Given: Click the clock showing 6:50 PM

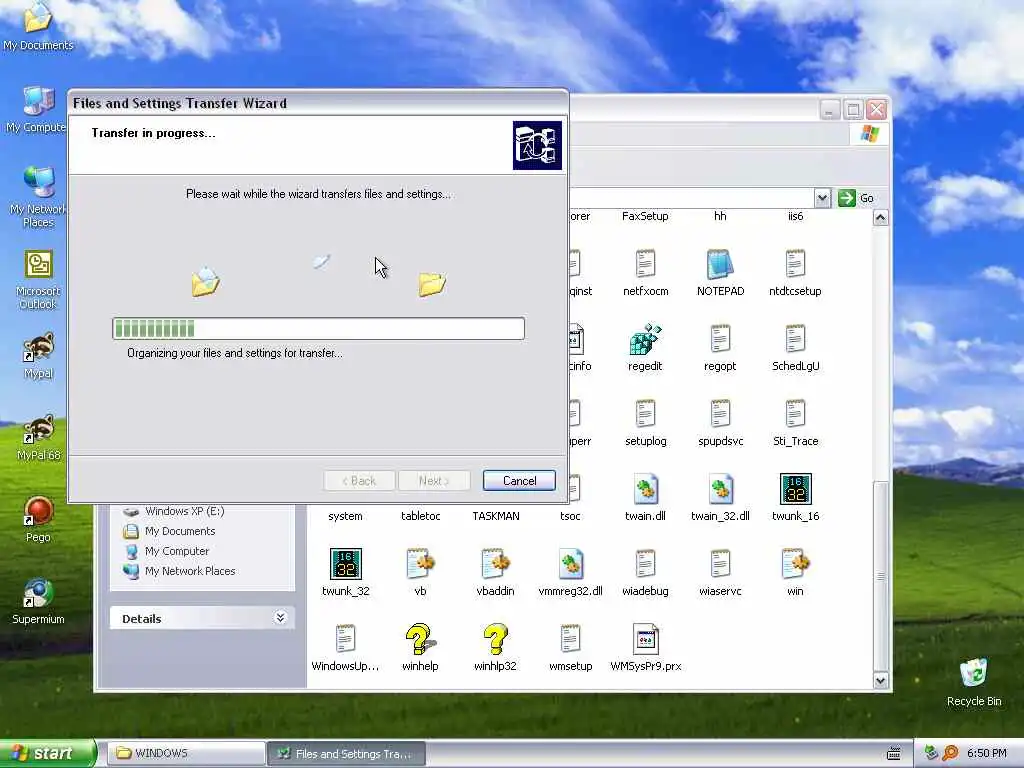Looking at the screenshot, I should [x=986, y=753].
